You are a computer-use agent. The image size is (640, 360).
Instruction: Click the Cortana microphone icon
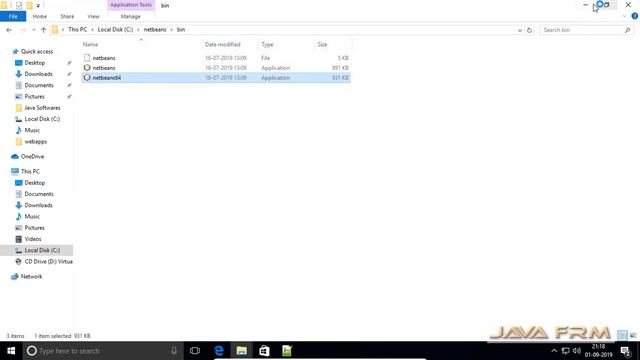pos(174,351)
